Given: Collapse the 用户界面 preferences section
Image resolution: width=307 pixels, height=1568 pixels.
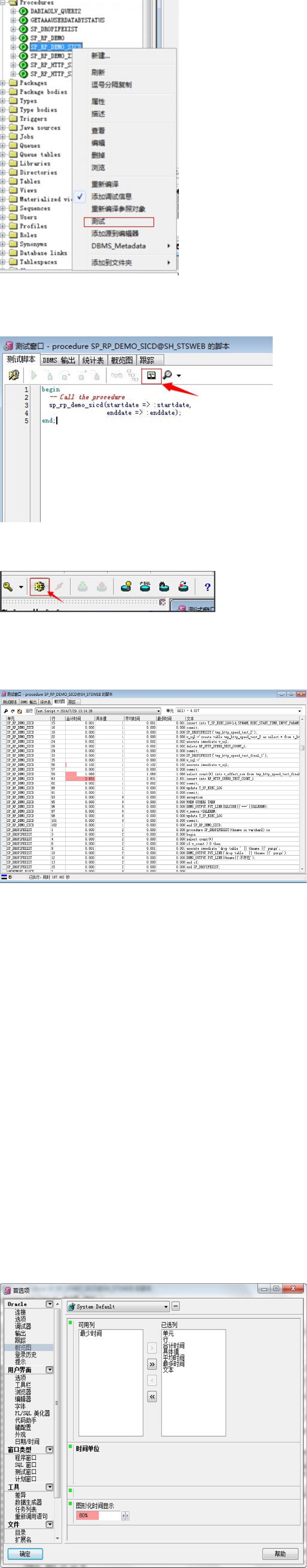Looking at the screenshot, I should point(49,1370).
